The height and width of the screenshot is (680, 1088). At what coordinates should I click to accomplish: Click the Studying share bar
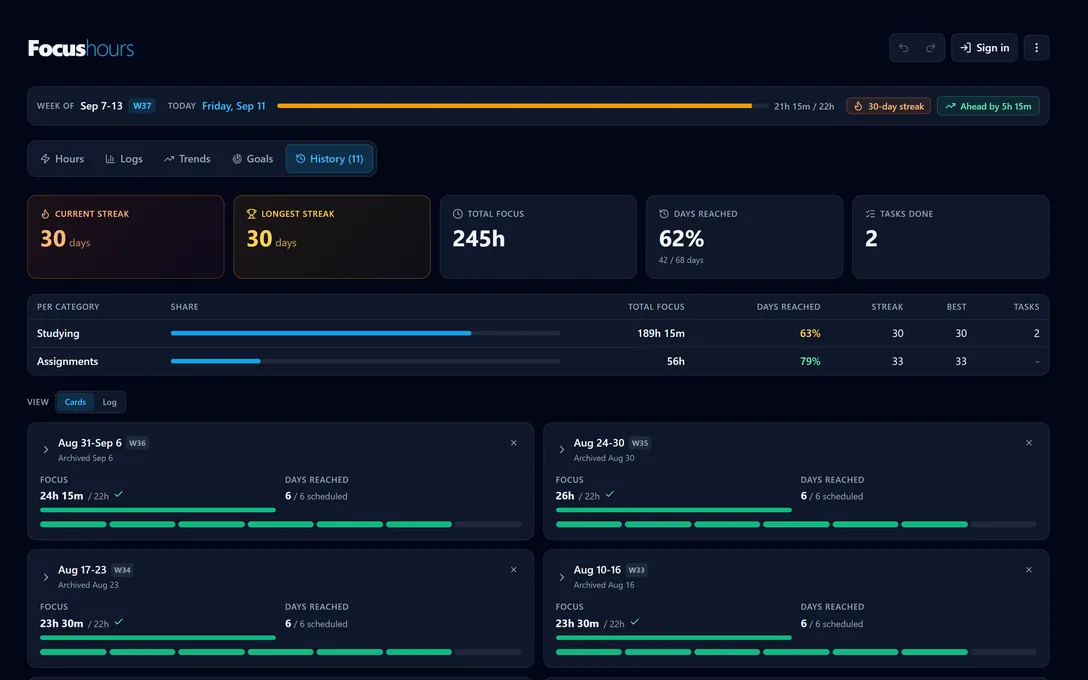pos(365,333)
